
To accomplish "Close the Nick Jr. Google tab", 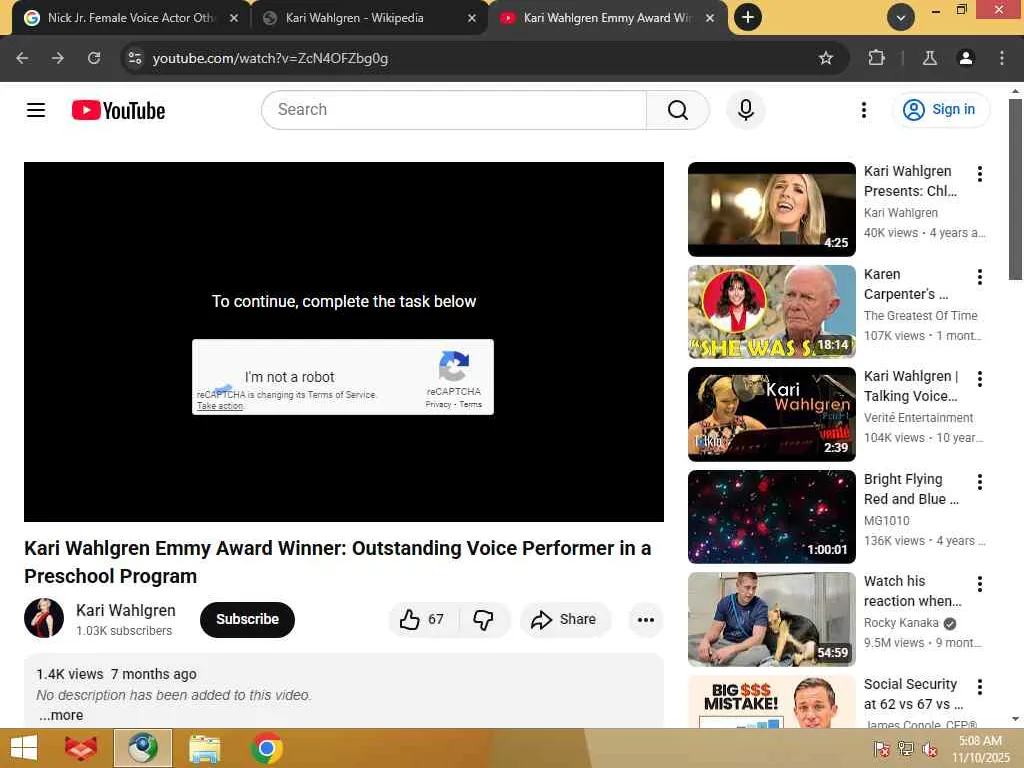I will coord(234,18).
